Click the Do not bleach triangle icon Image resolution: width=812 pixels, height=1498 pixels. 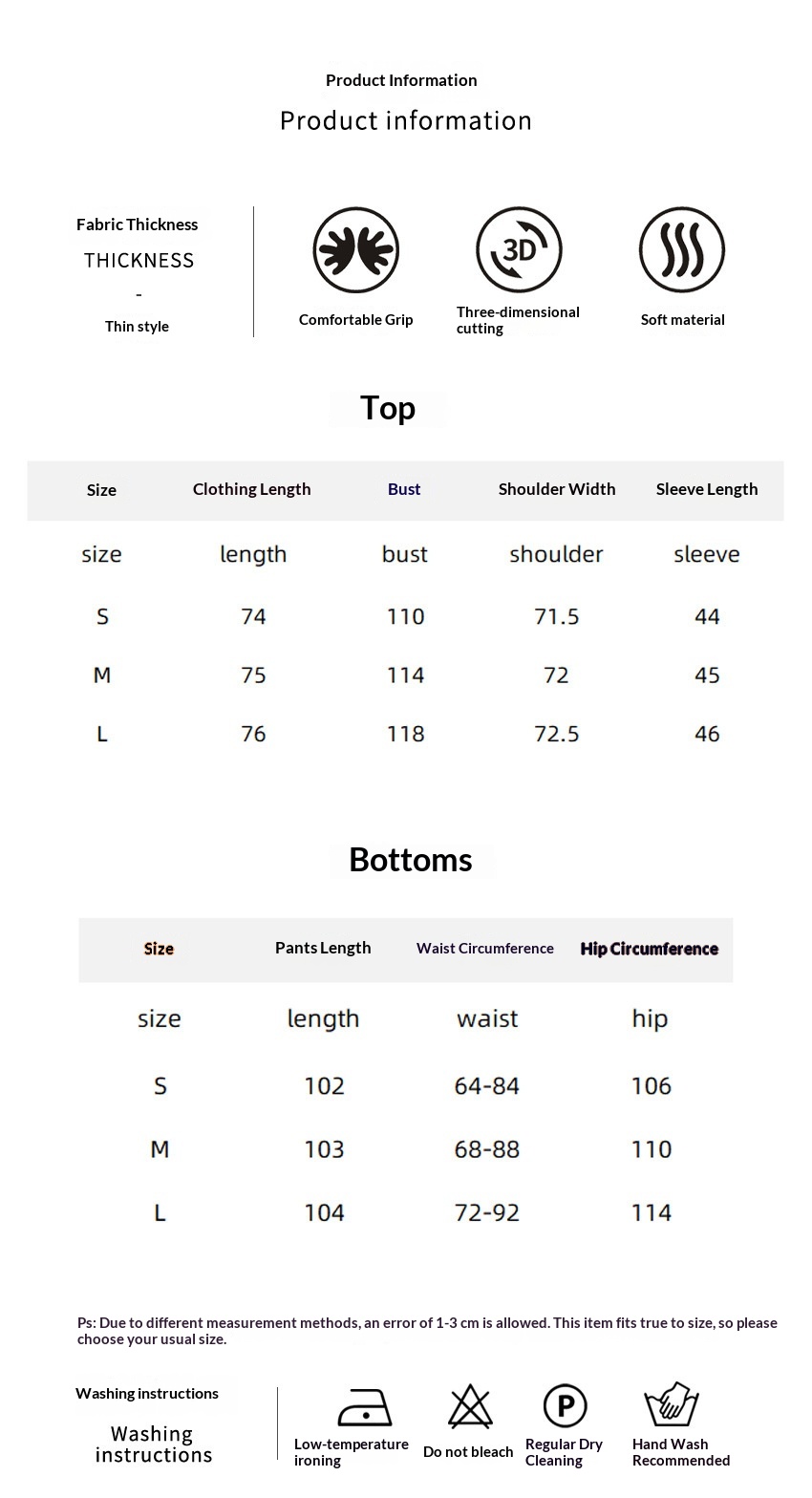[x=470, y=1406]
